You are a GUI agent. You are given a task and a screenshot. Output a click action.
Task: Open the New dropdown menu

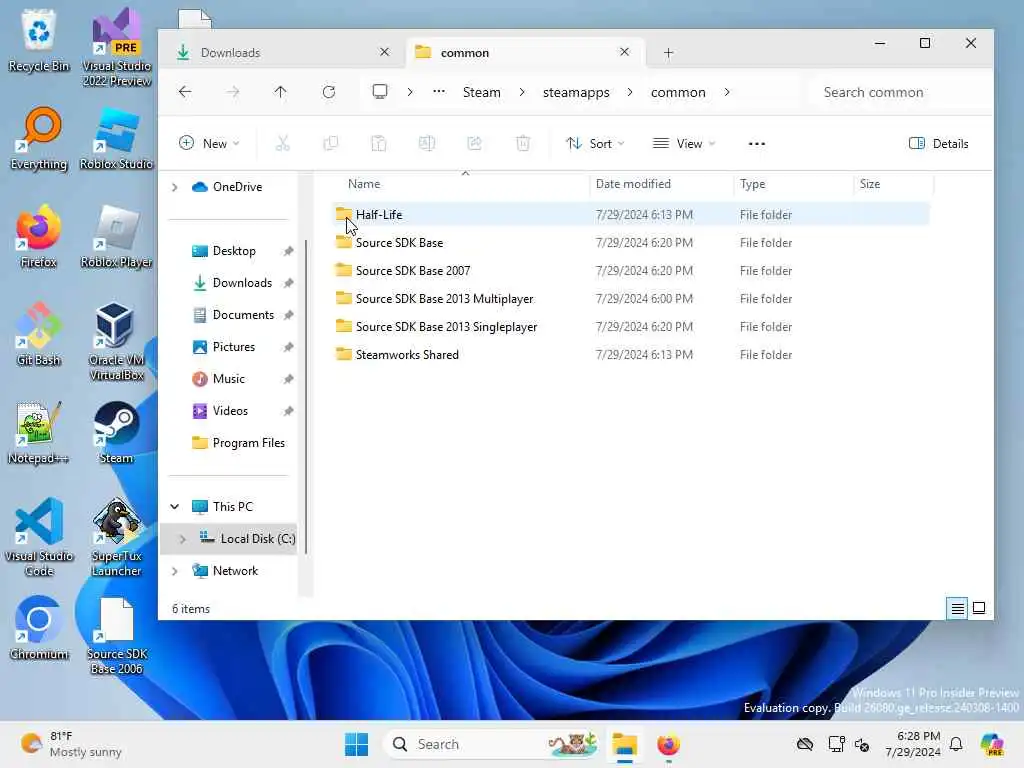tap(209, 144)
